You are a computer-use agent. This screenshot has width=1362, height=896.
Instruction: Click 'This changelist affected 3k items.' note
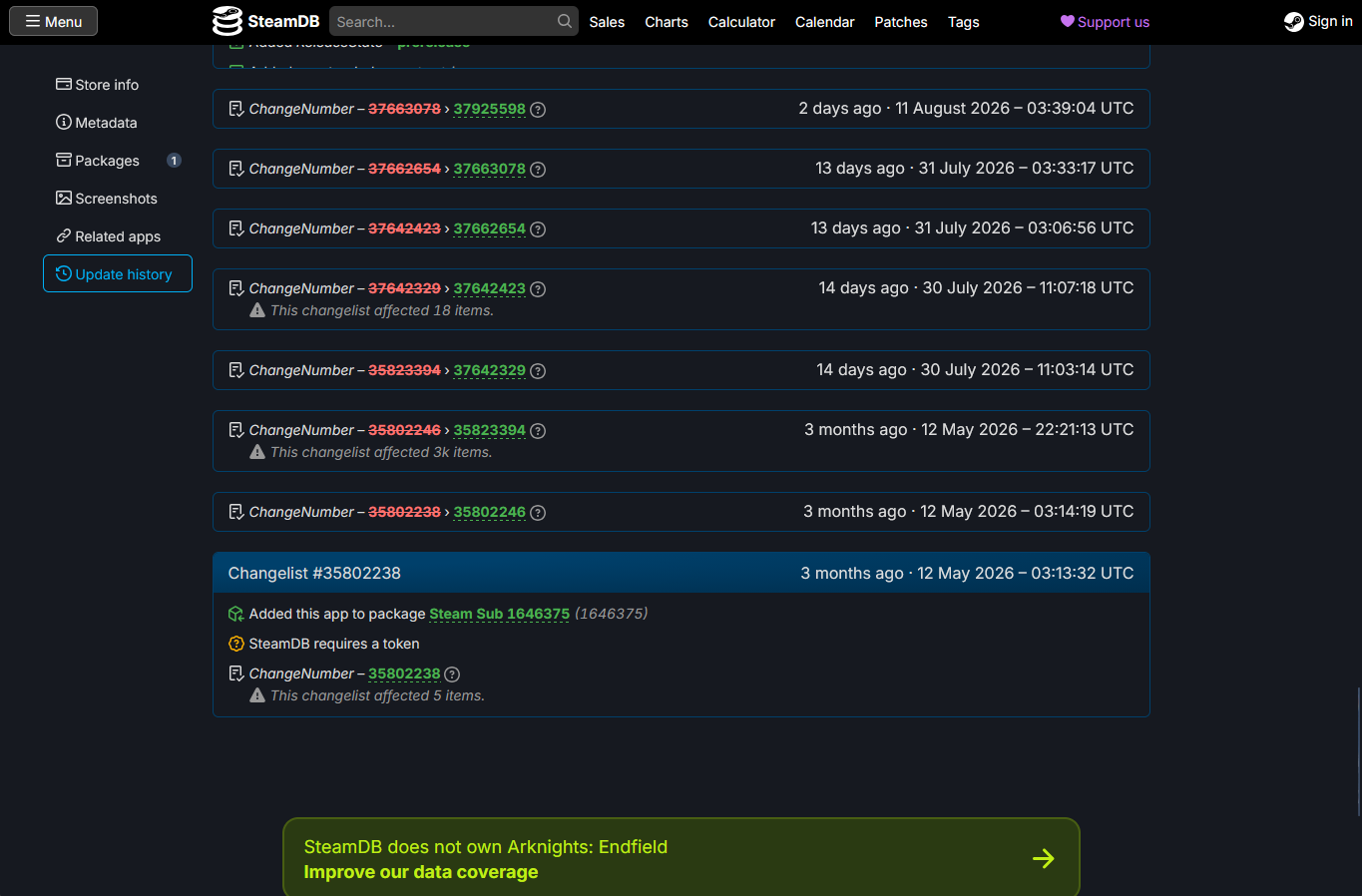click(x=381, y=452)
